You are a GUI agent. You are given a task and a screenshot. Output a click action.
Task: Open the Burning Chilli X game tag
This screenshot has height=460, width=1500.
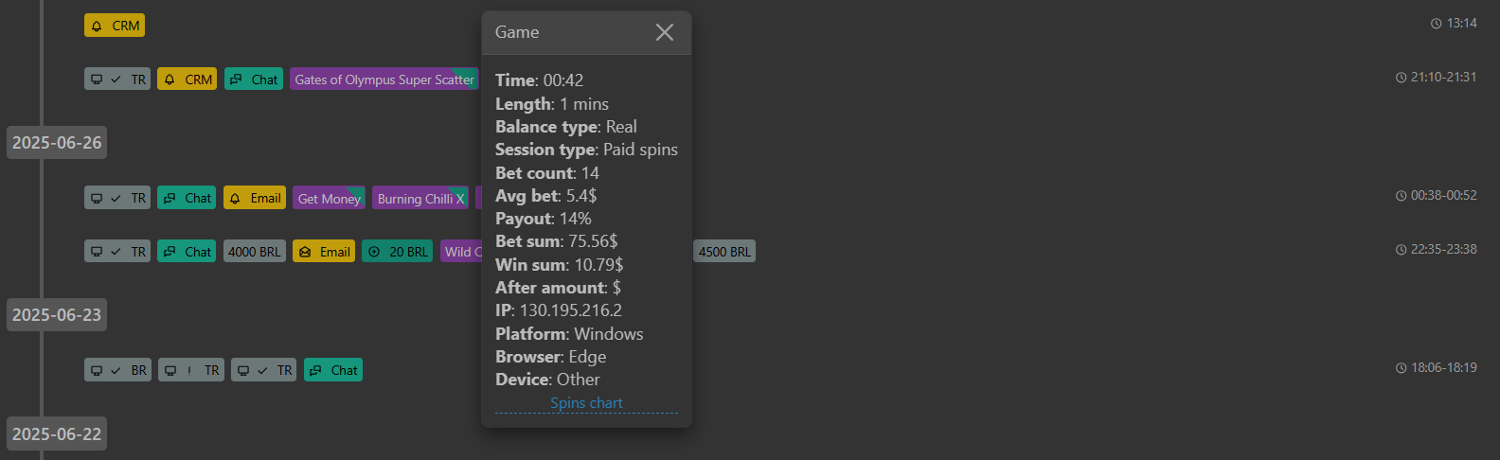(x=420, y=198)
